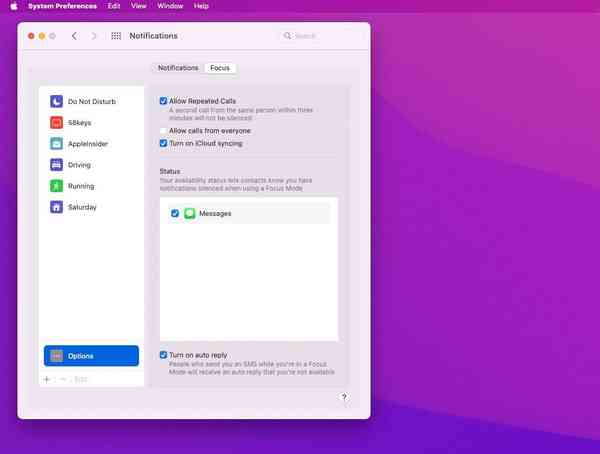
Task: Uncheck Turn on iCloud syncing
Action: point(164,143)
